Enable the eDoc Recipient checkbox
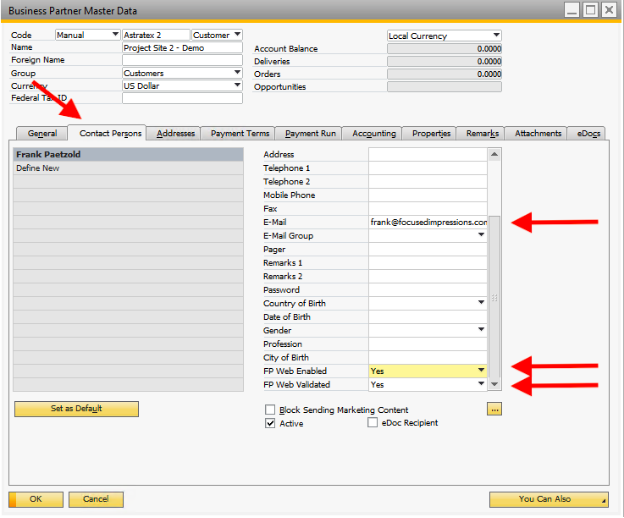 (x=373, y=423)
